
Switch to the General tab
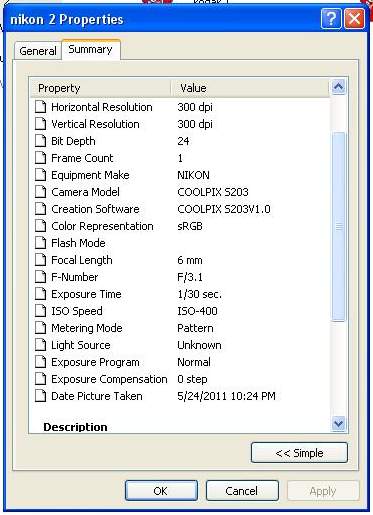[38, 51]
